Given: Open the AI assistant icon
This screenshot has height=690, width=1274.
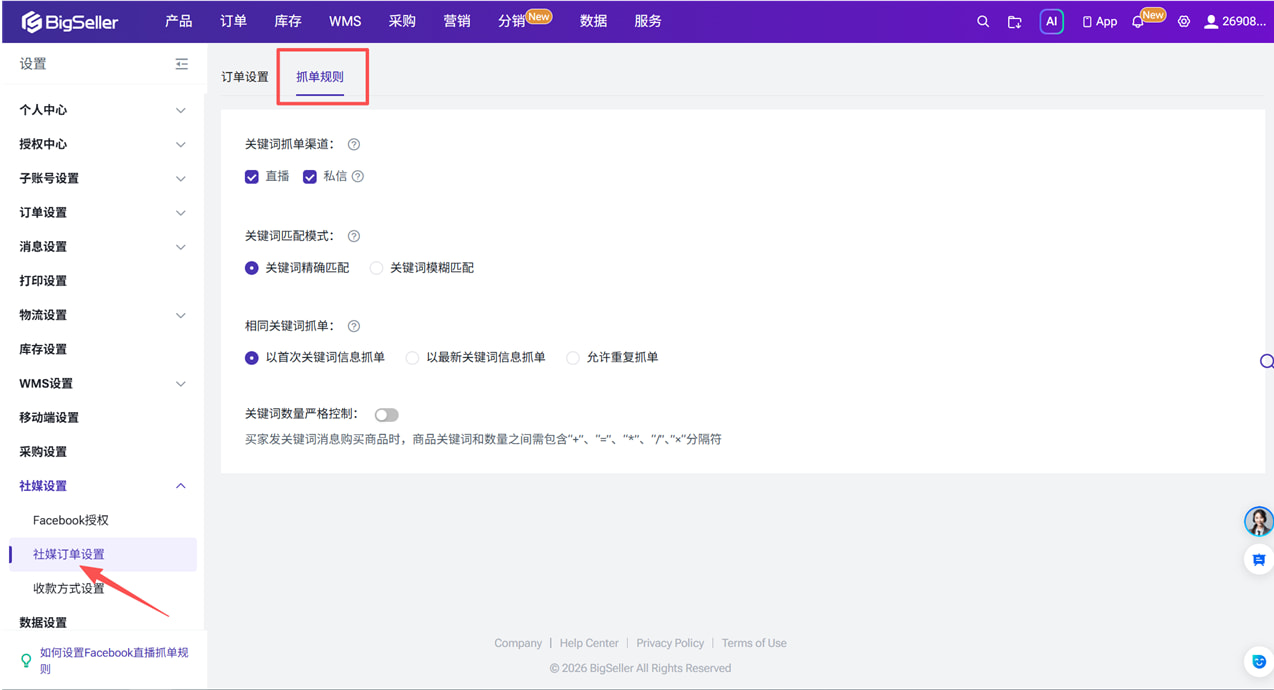Looking at the screenshot, I should (1051, 21).
